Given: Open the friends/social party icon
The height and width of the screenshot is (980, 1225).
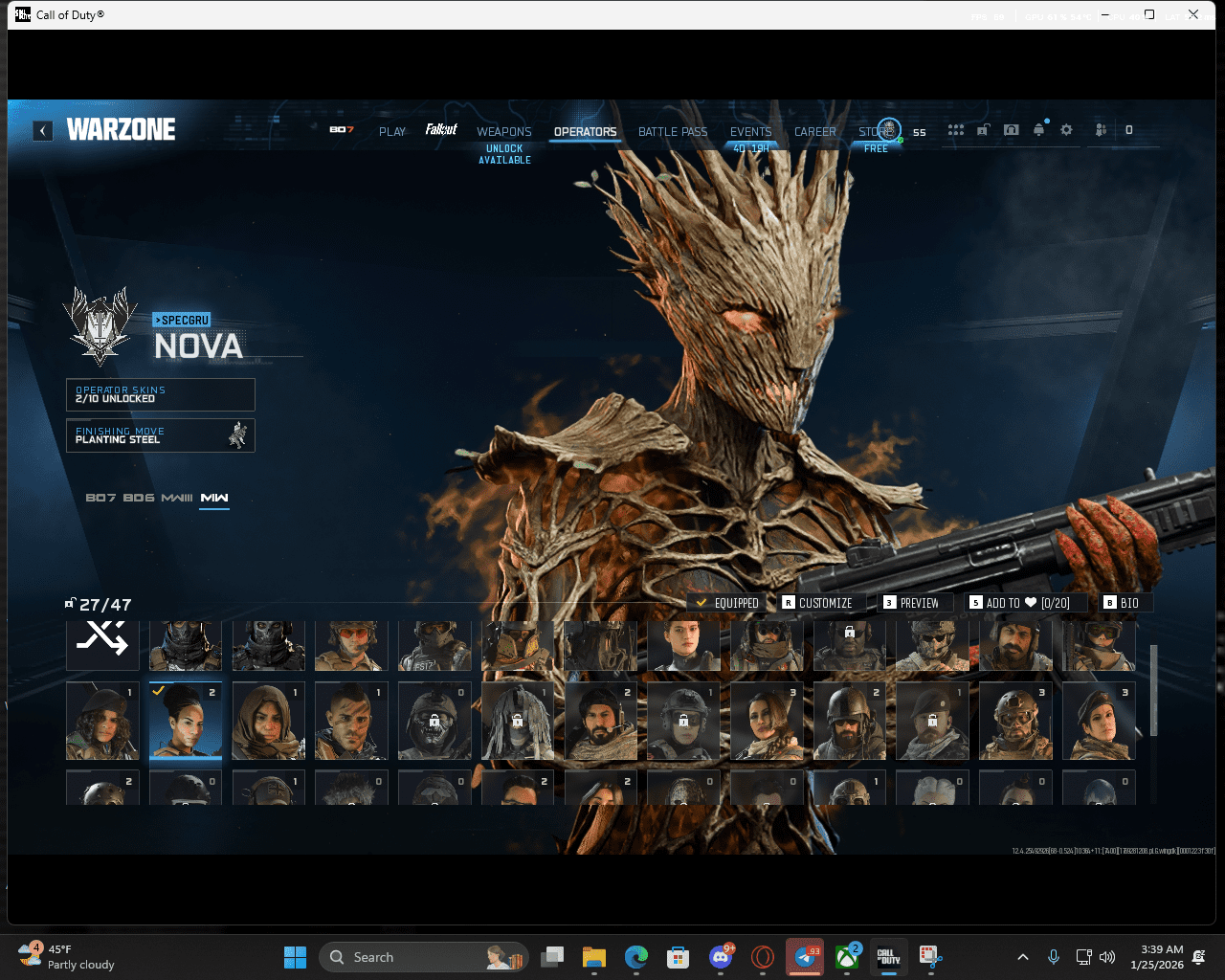Looking at the screenshot, I should pyautogui.click(x=1101, y=130).
